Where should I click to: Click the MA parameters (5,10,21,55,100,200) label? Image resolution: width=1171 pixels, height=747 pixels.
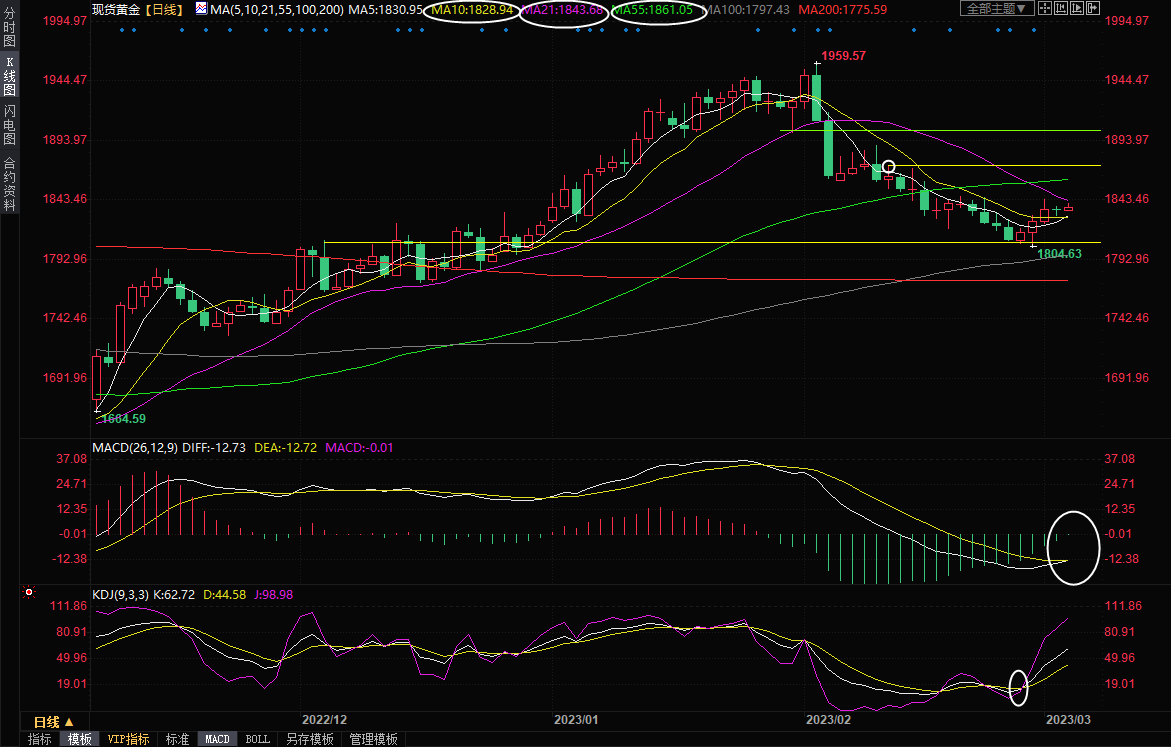click(x=277, y=9)
